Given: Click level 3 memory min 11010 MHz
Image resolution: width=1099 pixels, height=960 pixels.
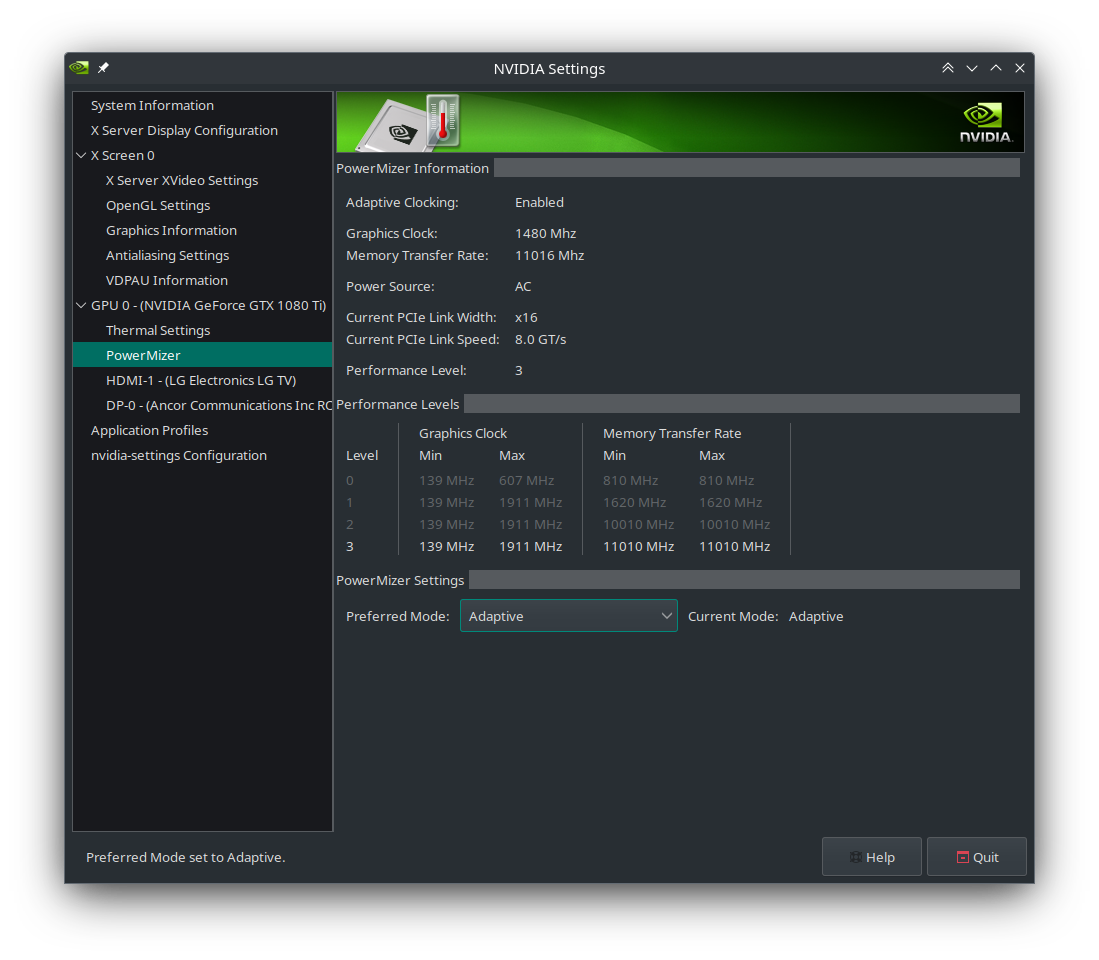Looking at the screenshot, I should 639,547.
